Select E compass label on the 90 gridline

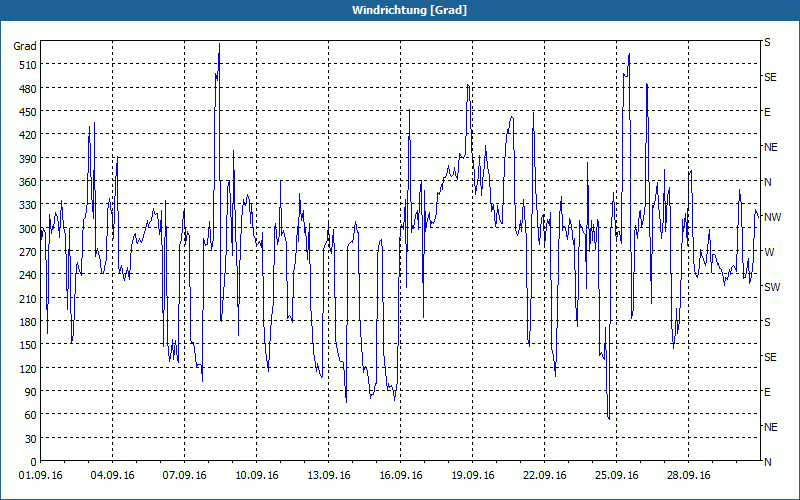(767, 392)
